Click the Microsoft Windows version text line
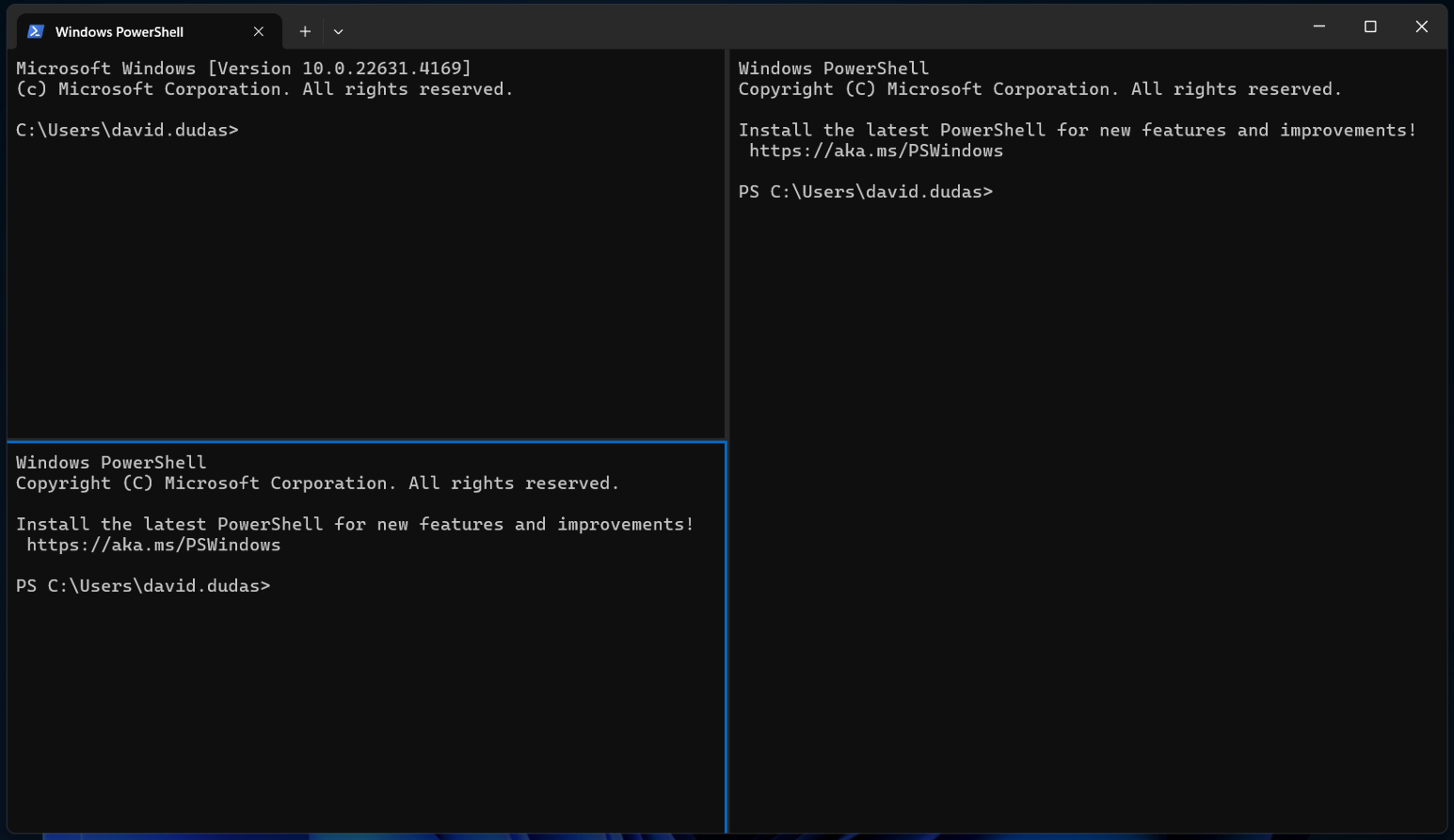Image resolution: width=1454 pixels, height=840 pixels. pyautogui.click(x=244, y=69)
